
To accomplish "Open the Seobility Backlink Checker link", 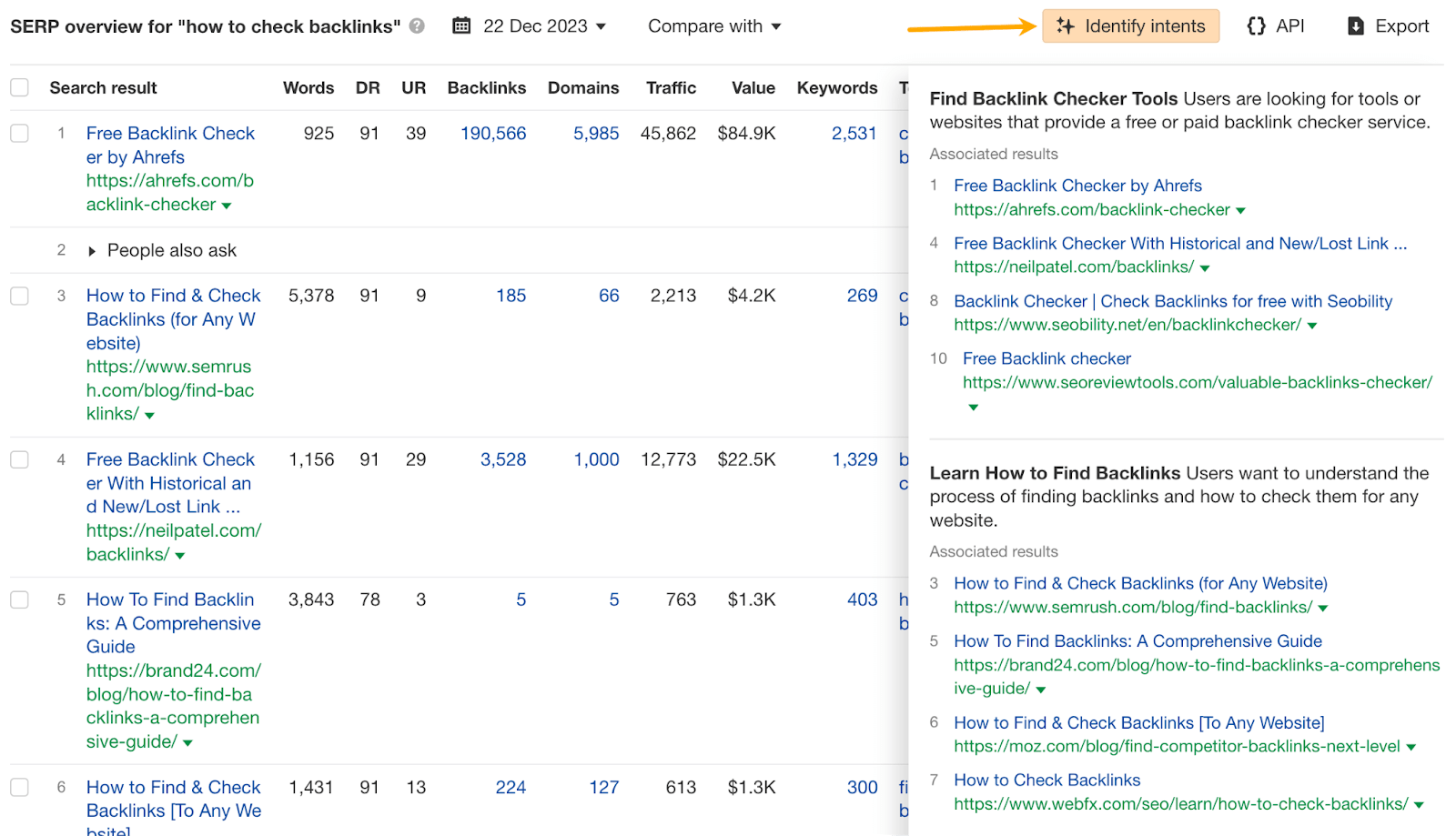I will [x=1173, y=301].
